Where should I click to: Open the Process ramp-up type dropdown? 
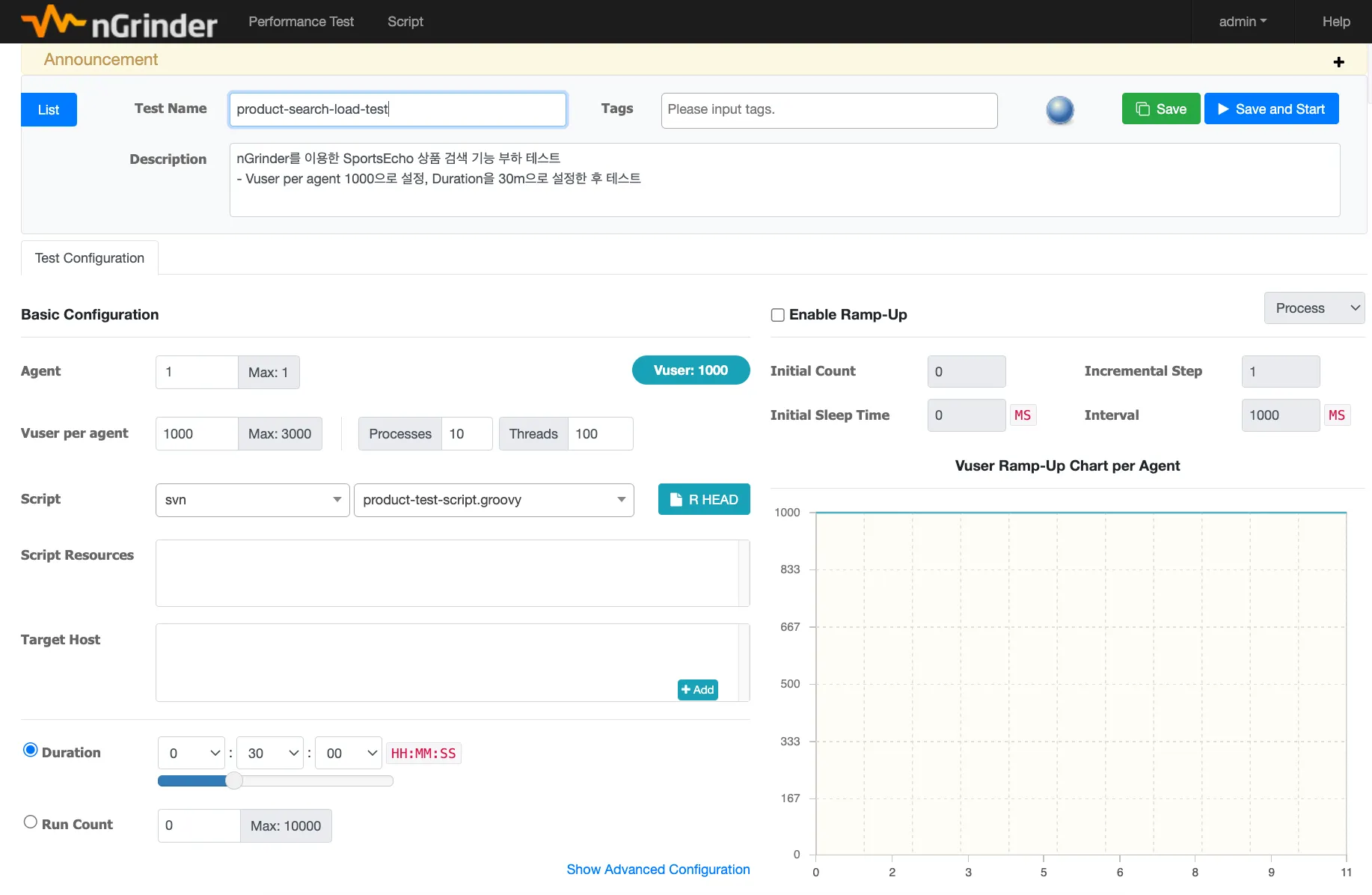(1314, 308)
